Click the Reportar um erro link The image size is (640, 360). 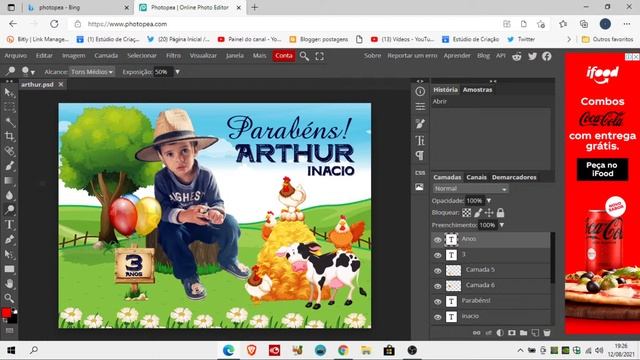pyautogui.click(x=412, y=56)
